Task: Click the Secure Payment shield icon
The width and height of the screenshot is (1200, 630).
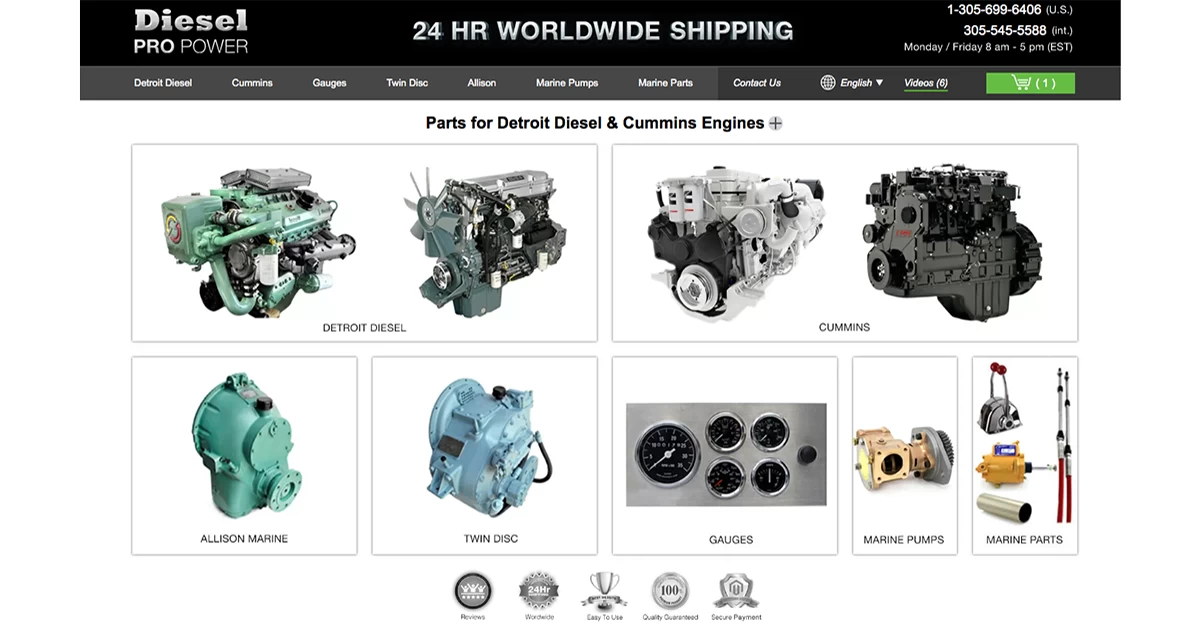Action: pos(736,591)
